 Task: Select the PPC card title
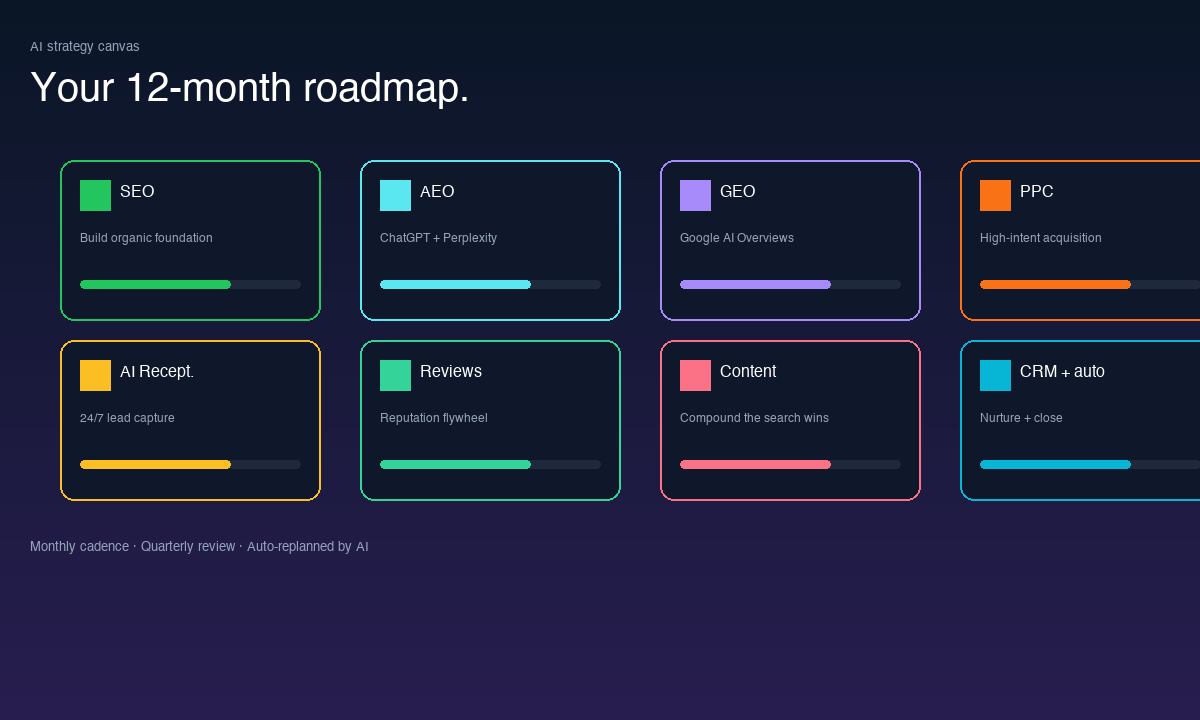tap(1037, 191)
